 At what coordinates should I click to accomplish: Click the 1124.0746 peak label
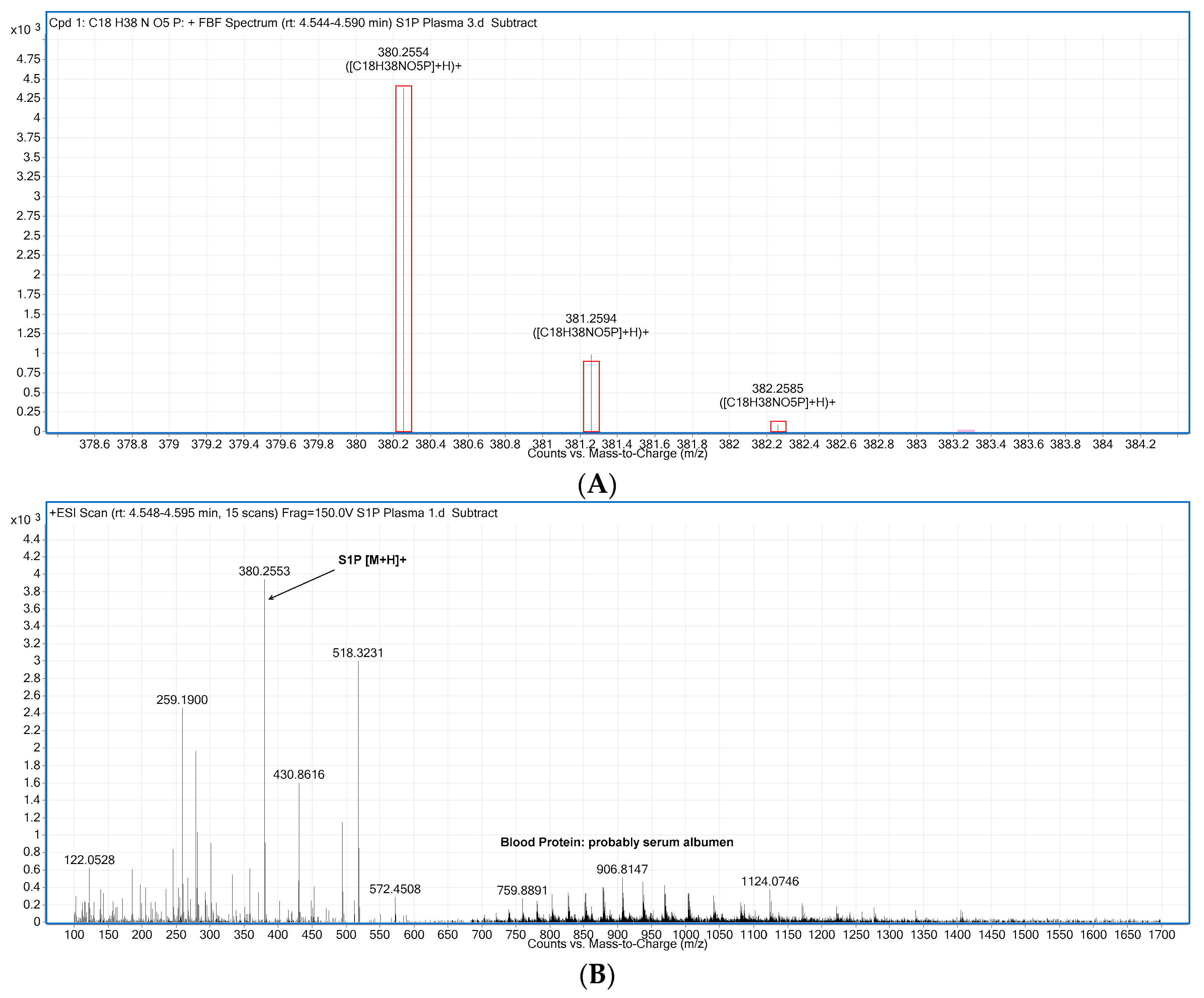(x=770, y=881)
